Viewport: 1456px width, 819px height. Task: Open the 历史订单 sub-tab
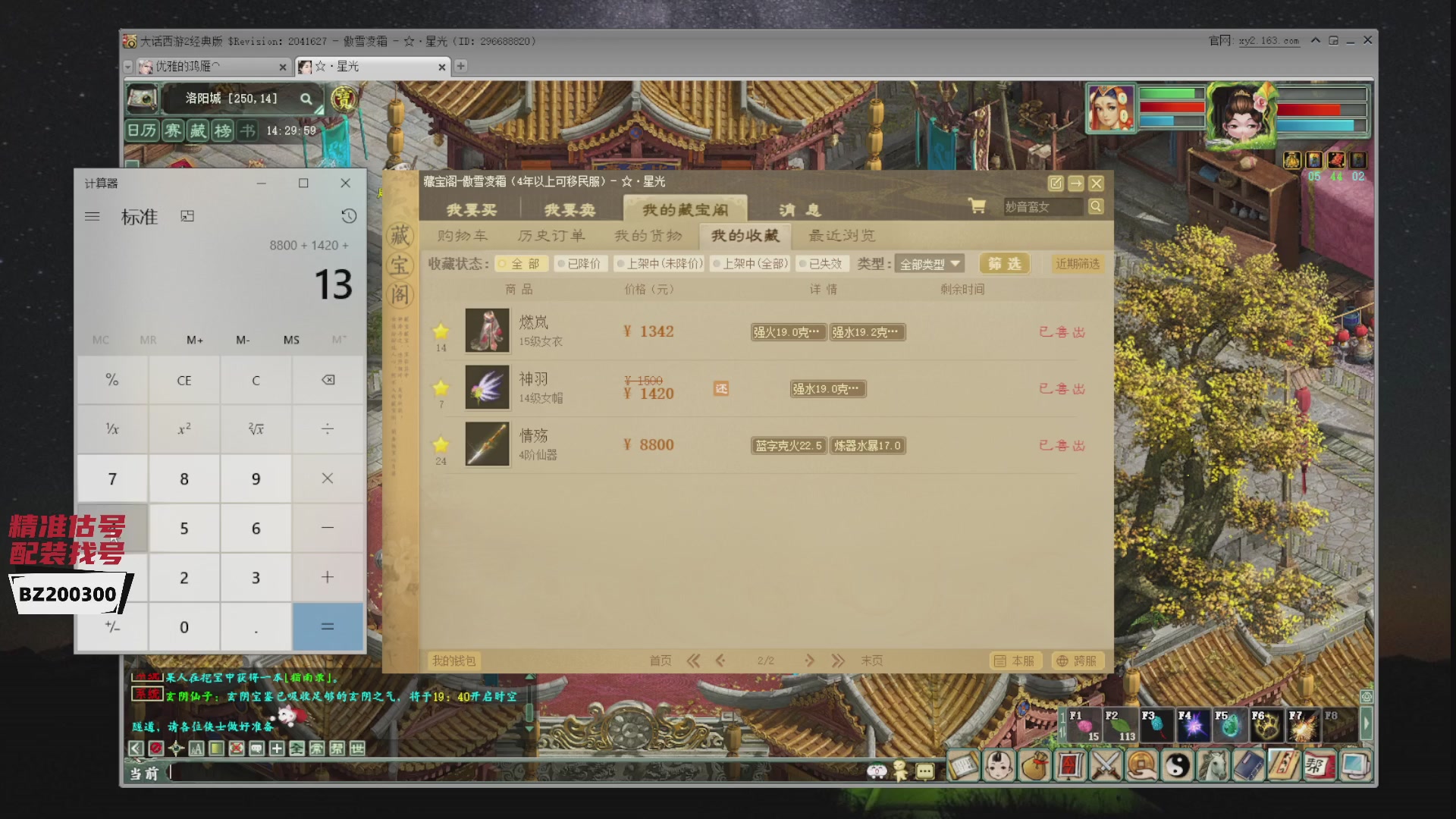(x=551, y=236)
